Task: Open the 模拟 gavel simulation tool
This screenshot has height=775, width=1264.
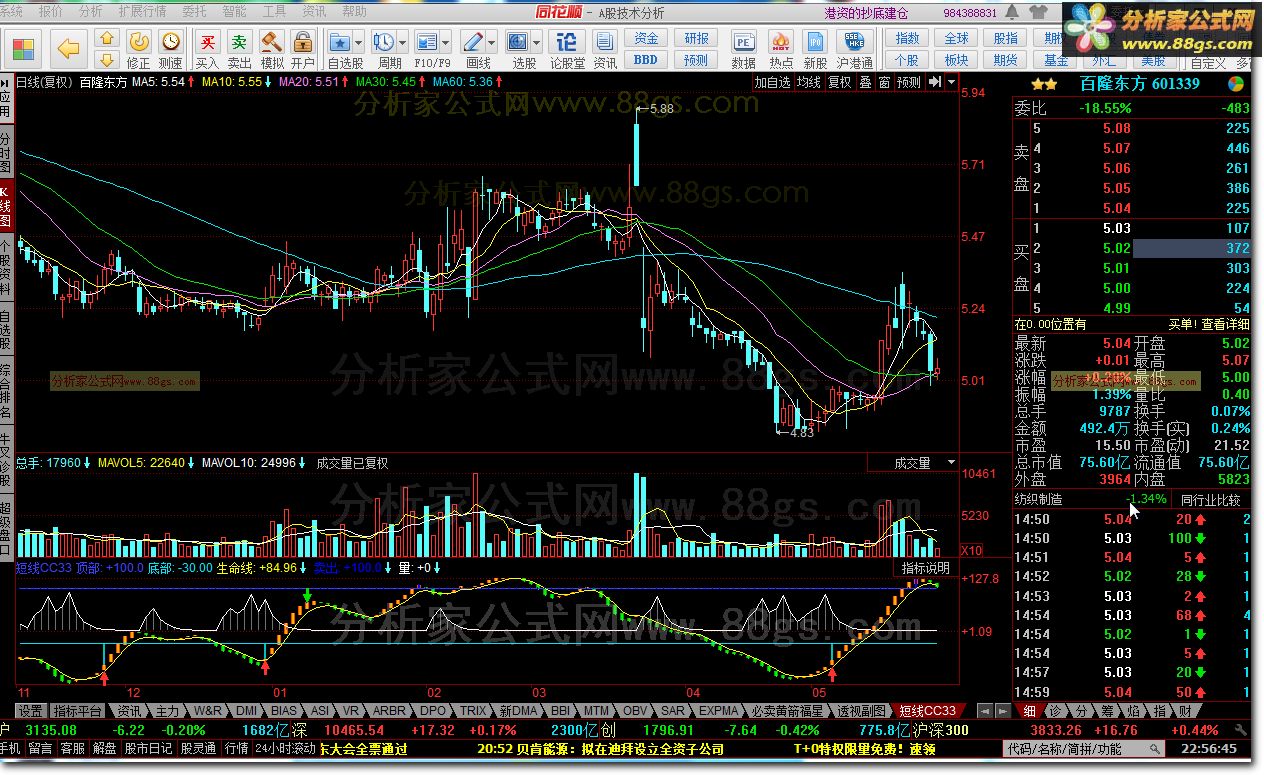Action: [x=271, y=42]
